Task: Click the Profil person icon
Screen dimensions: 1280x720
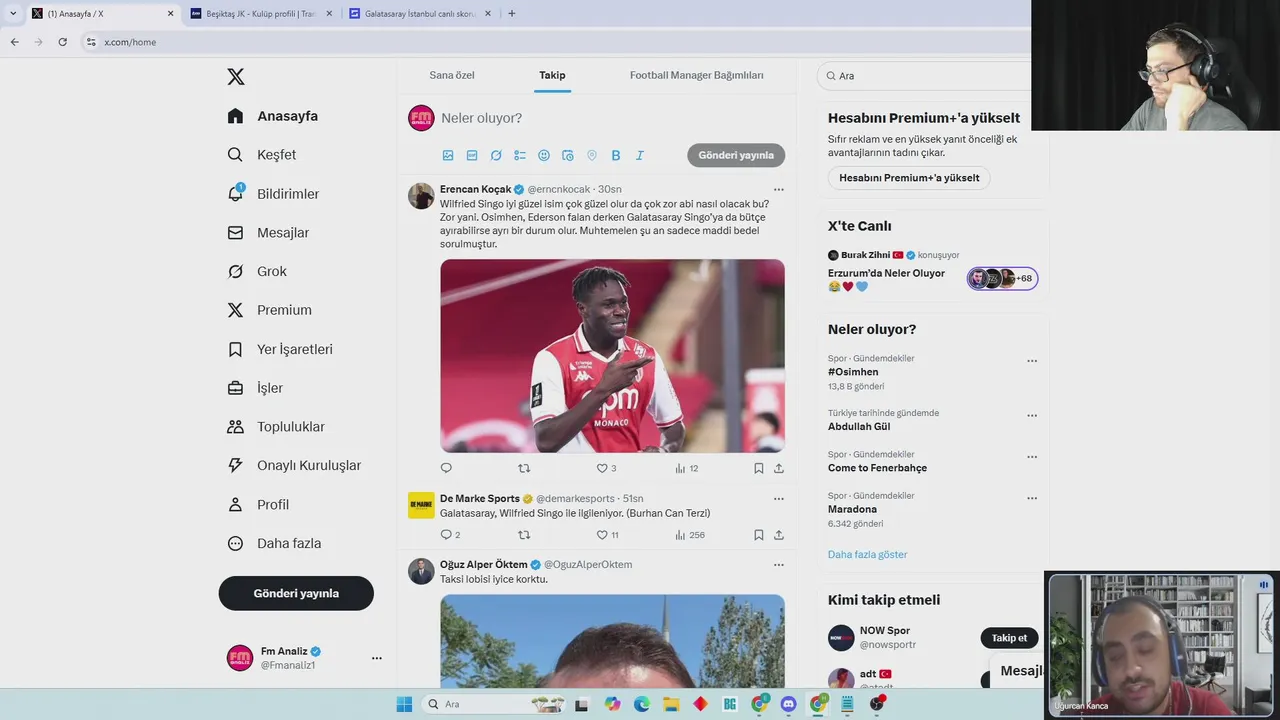Action: pyautogui.click(x=235, y=504)
